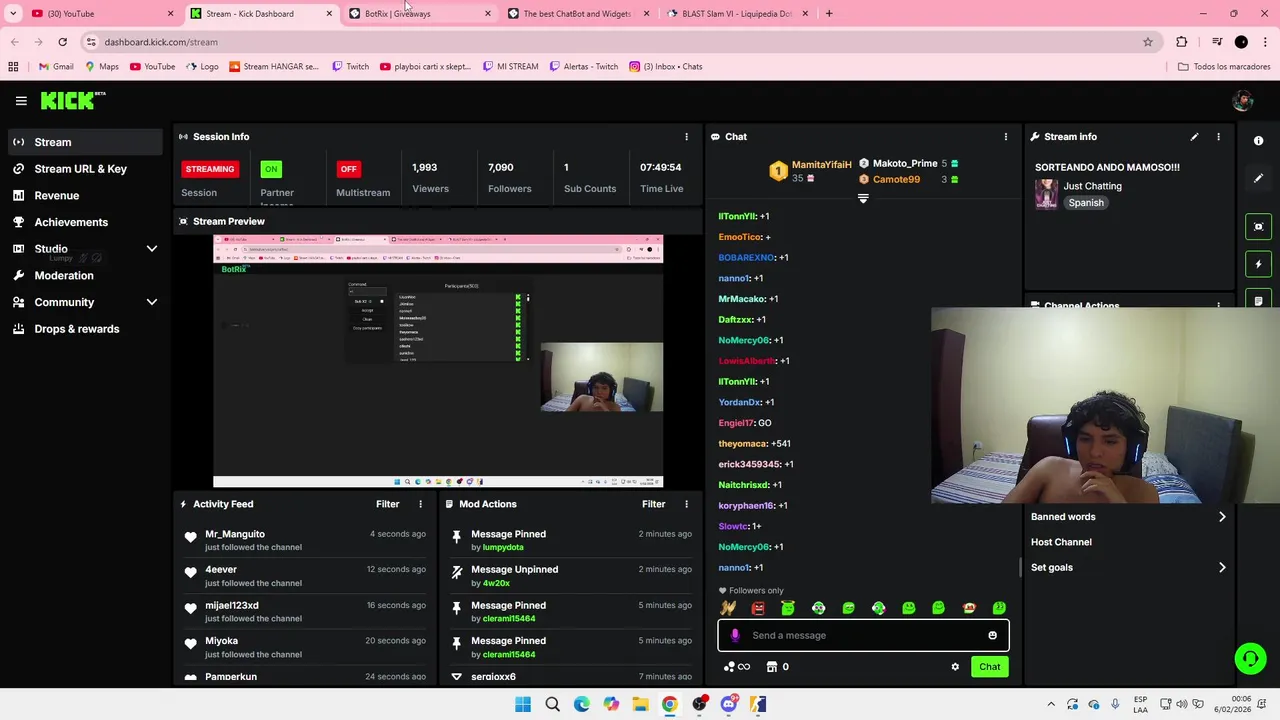Click the pencil icon in right sidebar
Image resolution: width=1280 pixels, height=720 pixels.
[1259, 178]
